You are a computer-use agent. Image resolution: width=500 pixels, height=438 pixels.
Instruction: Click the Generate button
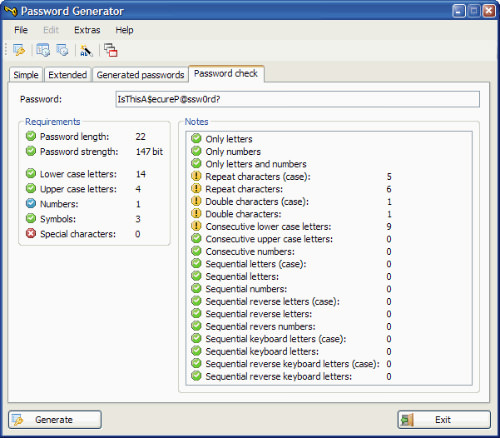click(55, 419)
